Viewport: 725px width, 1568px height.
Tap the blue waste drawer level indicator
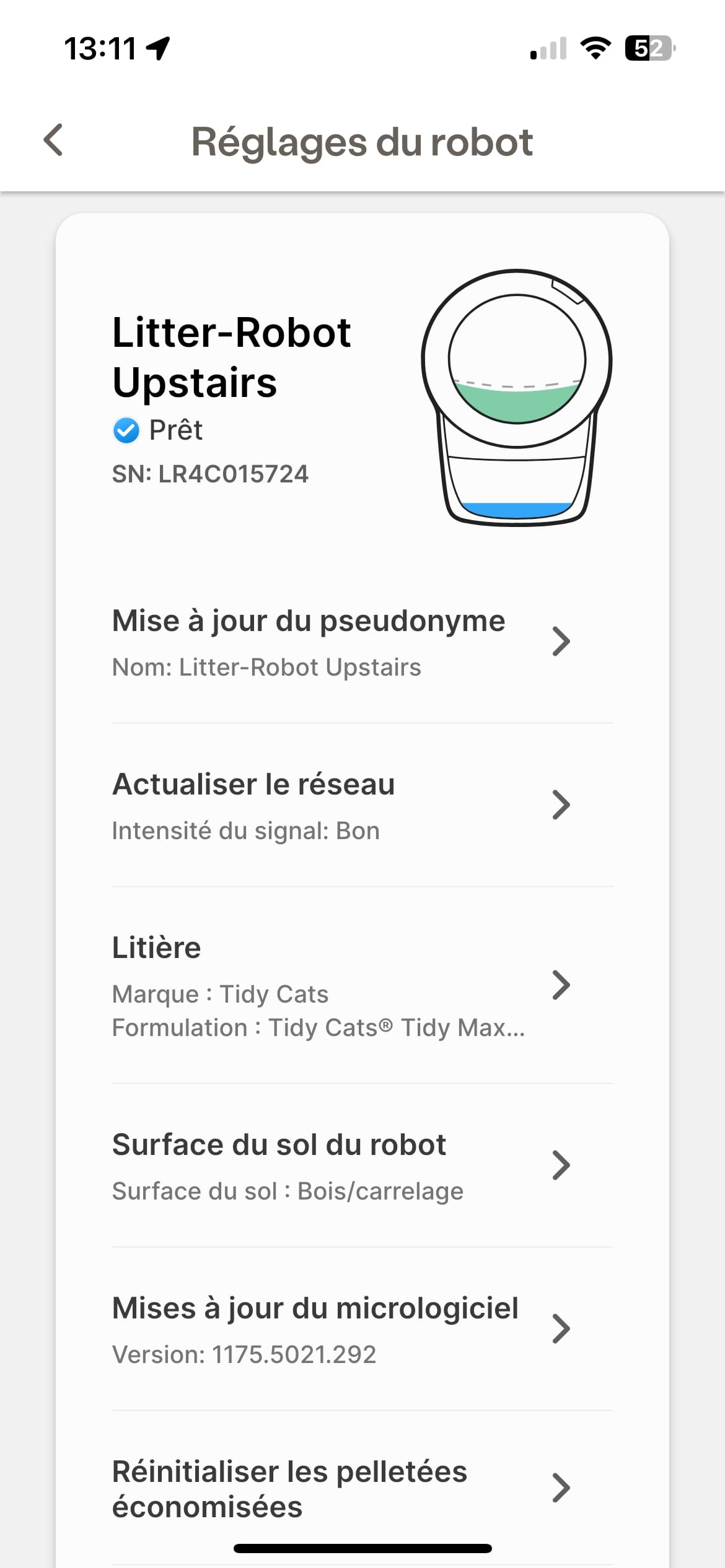pos(516,510)
